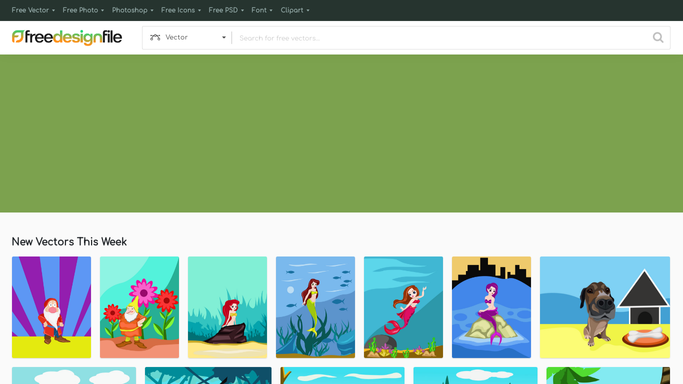Open the gnome with flowers thumbnail

coord(139,307)
